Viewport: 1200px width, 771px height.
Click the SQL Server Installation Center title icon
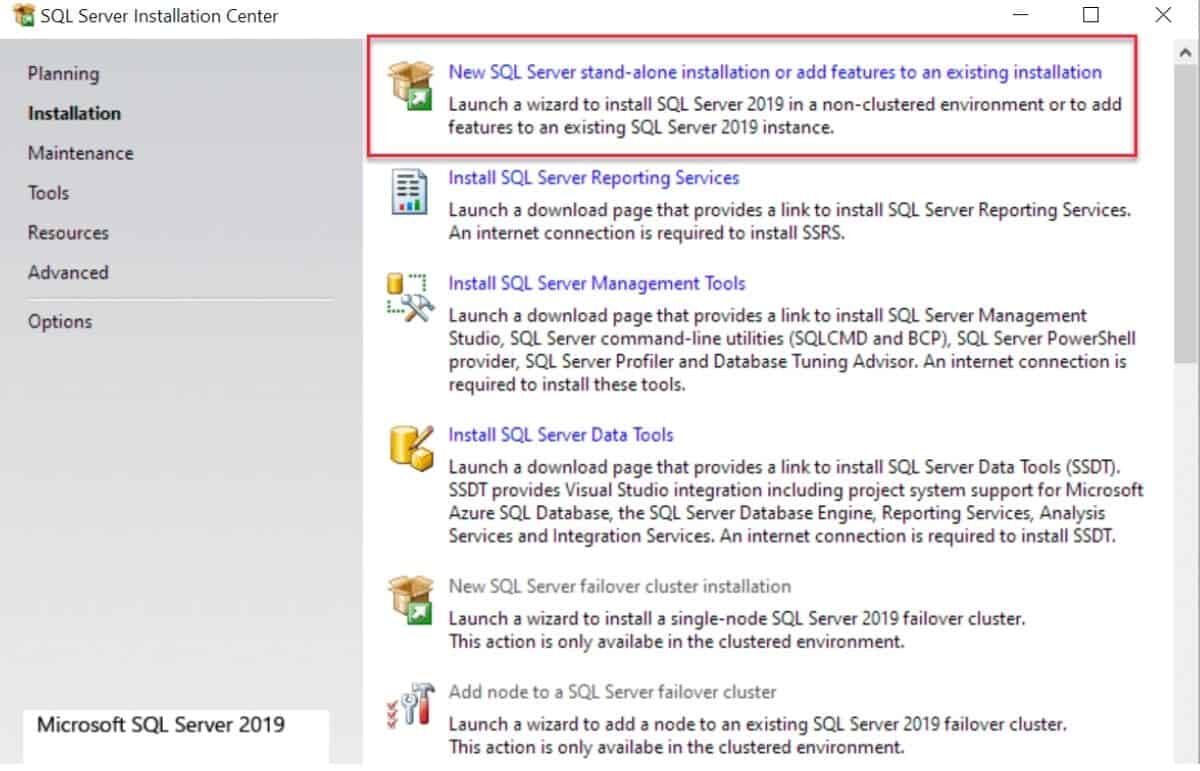click(23, 15)
